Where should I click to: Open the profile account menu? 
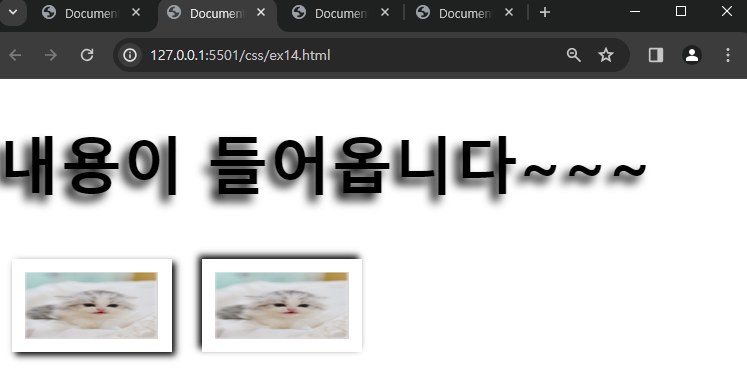click(692, 55)
